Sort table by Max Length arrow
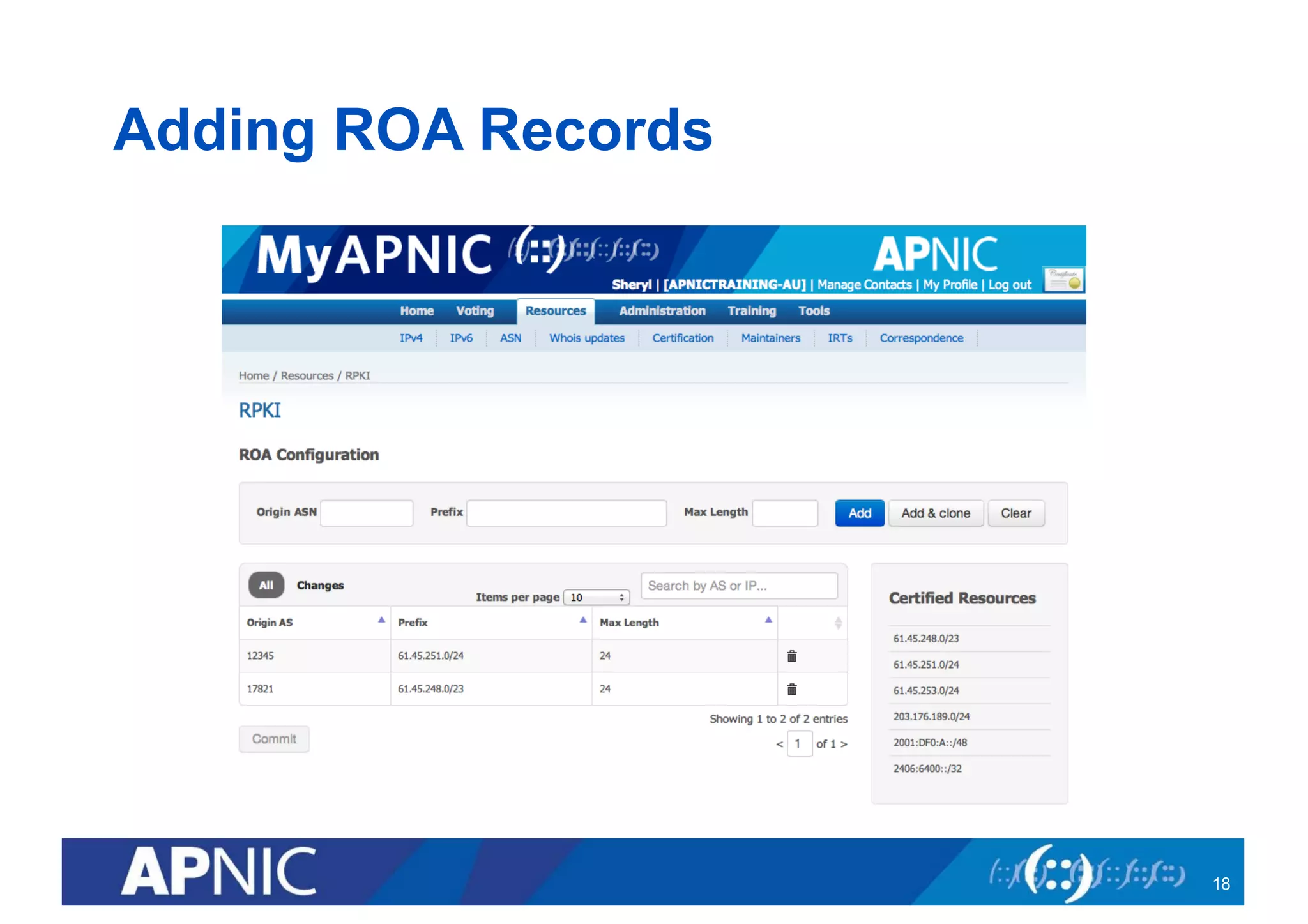 [768, 620]
